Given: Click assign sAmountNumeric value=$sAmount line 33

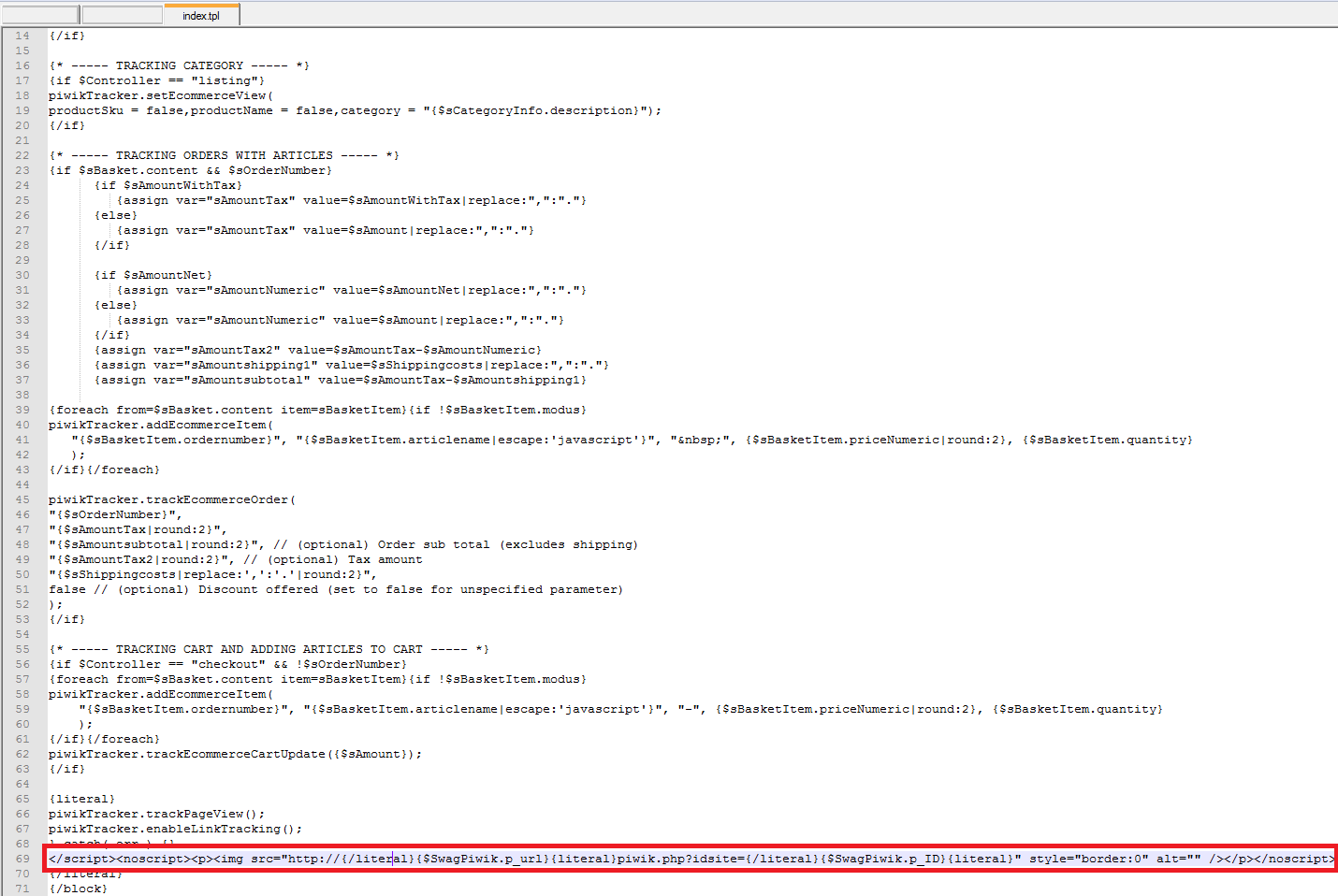Looking at the screenshot, I should [x=341, y=320].
